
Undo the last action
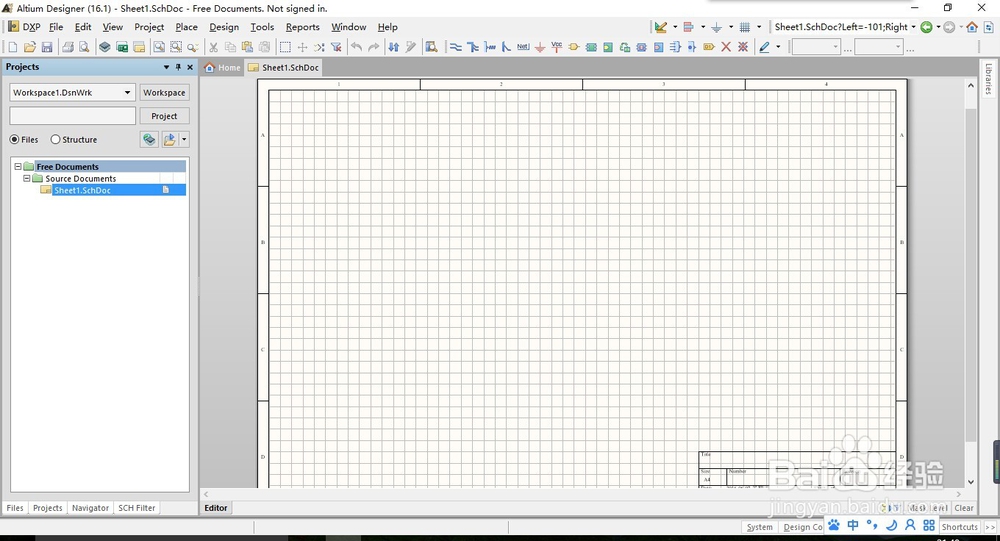click(x=357, y=47)
